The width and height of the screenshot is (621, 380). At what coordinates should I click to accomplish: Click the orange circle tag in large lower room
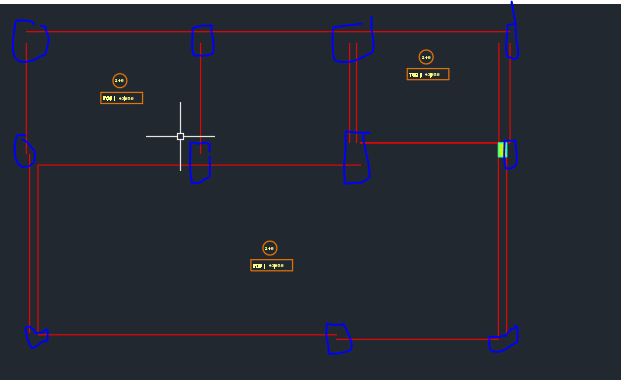(x=270, y=248)
